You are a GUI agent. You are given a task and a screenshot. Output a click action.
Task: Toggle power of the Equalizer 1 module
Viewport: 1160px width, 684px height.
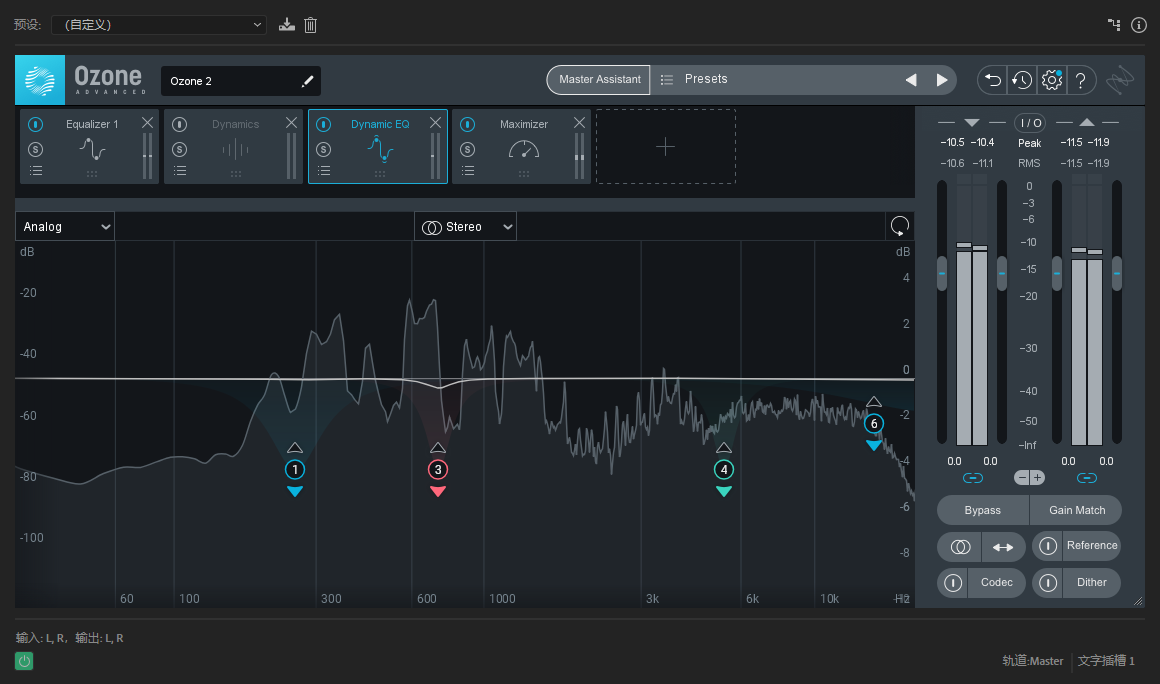click(36, 124)
